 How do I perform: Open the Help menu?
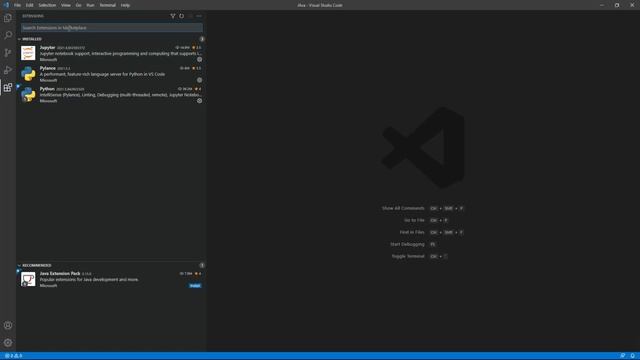[x=125, y=5]
